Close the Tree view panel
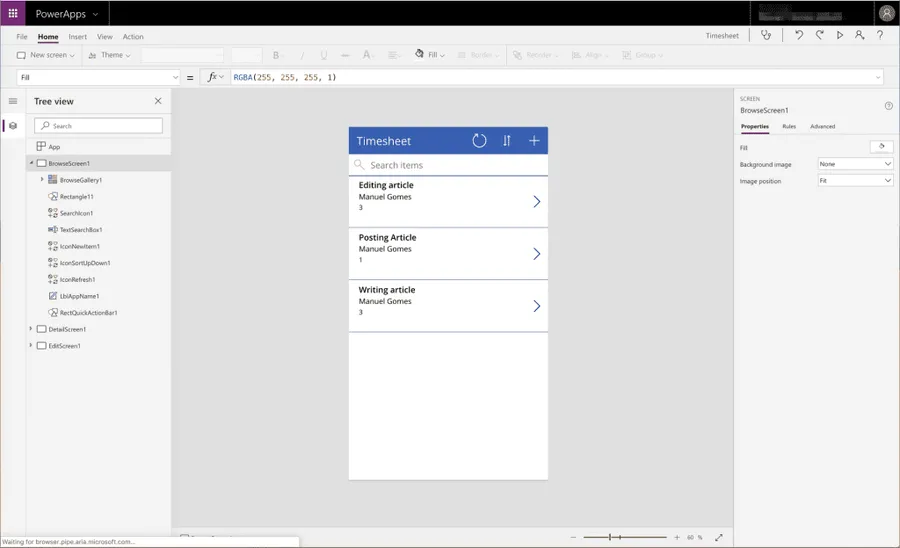The image size is (900, 548). (157, 101)
